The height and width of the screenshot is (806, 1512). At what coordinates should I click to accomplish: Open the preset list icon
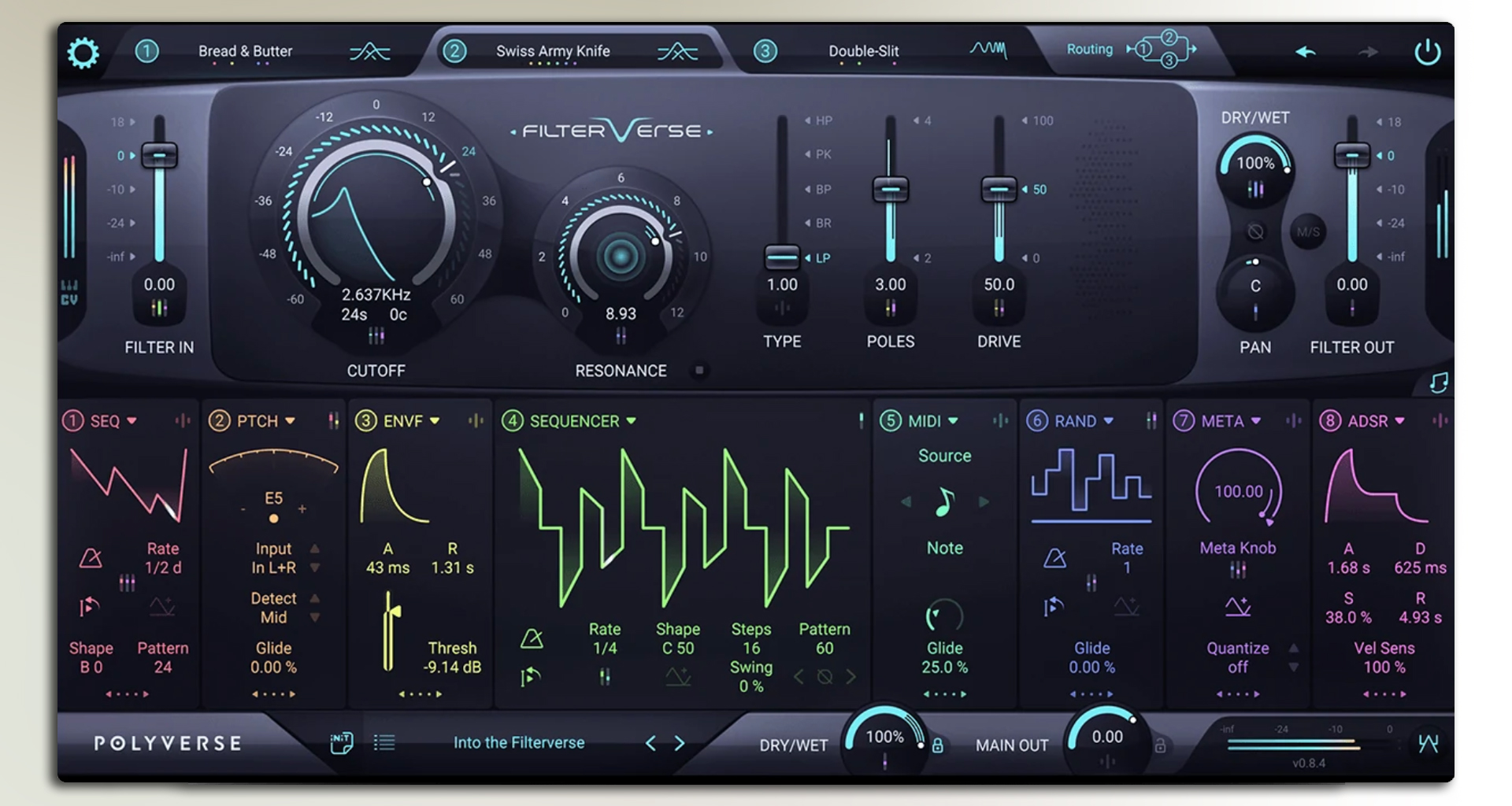tap(384, 742)
